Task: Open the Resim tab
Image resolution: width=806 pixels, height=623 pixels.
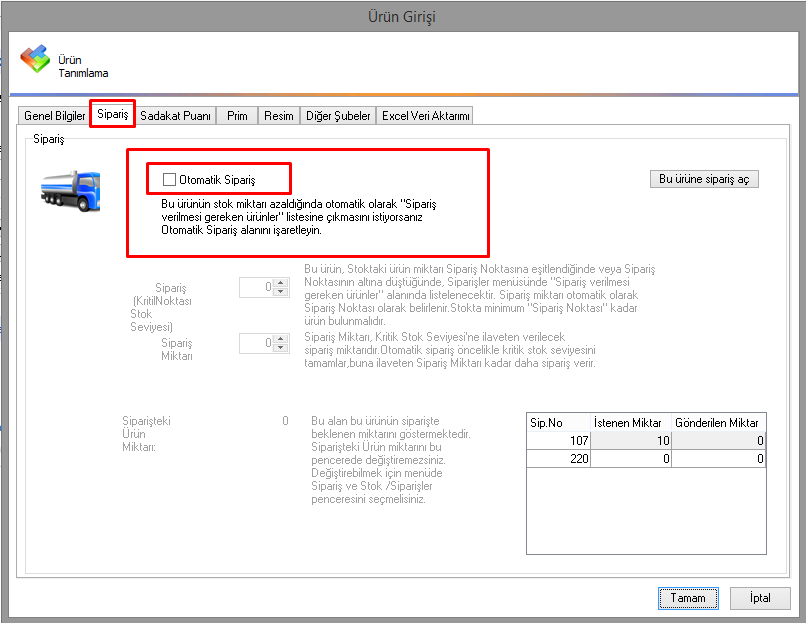Action: click(279, 116)
